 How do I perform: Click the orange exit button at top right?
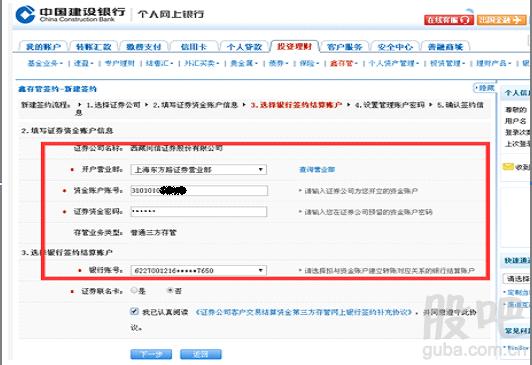click(x=501, y=20)
